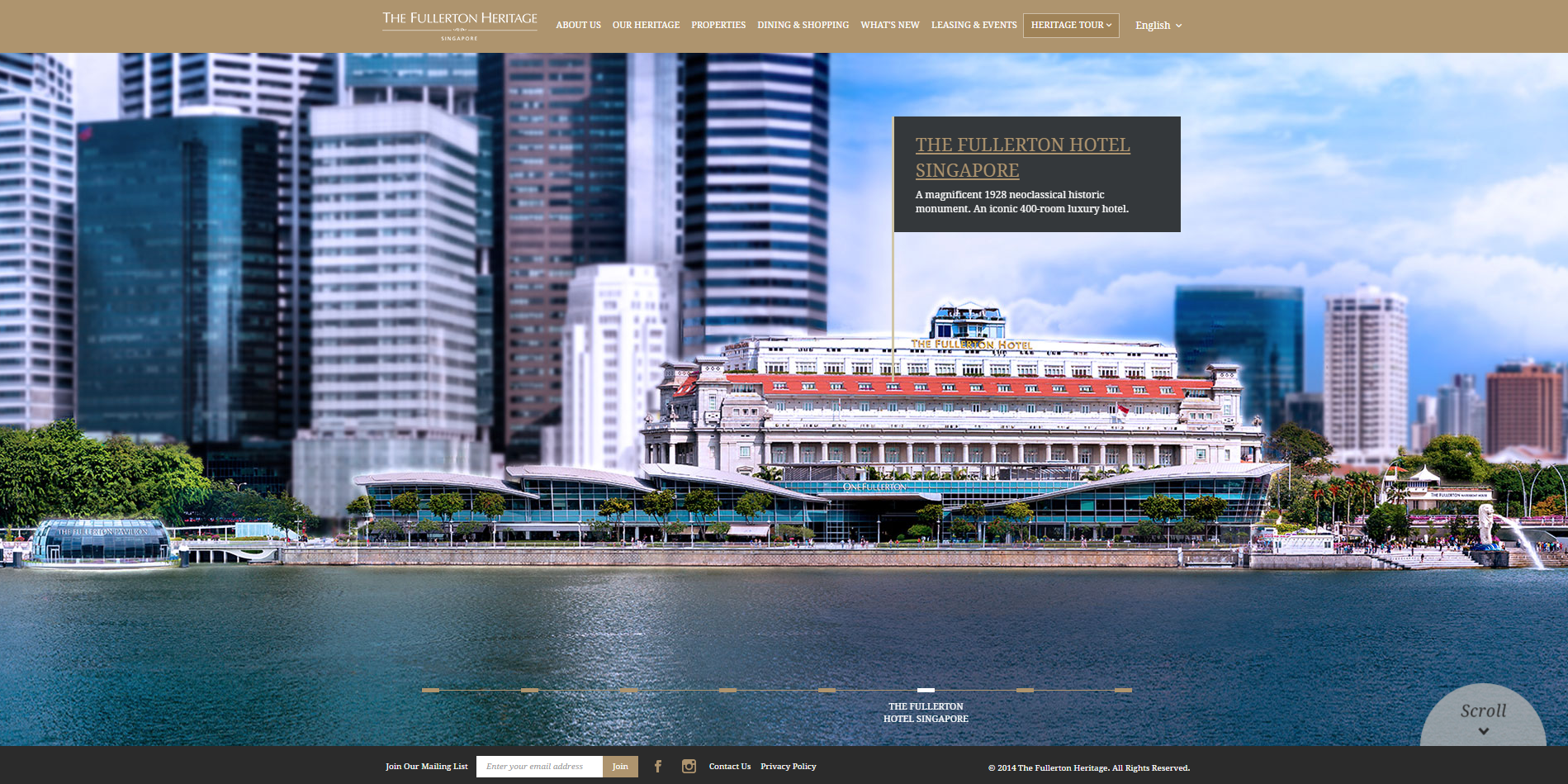Click the email address input field

(539, 767)
